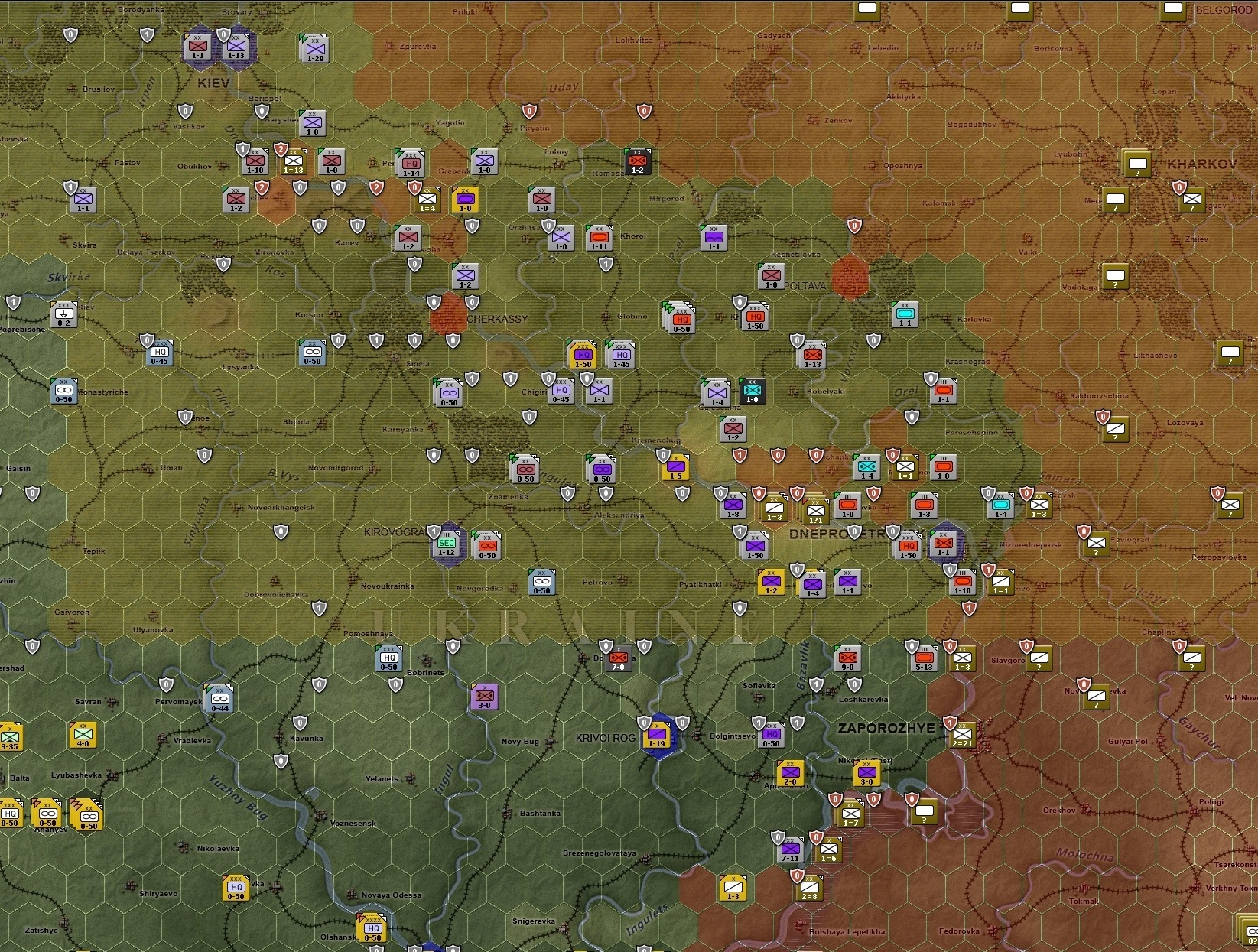The width and height of the screenshot is (1258, 952).
Task: Click the green SEC 1-12 counter at Kirovograd
Action: (x=447, y=544)
